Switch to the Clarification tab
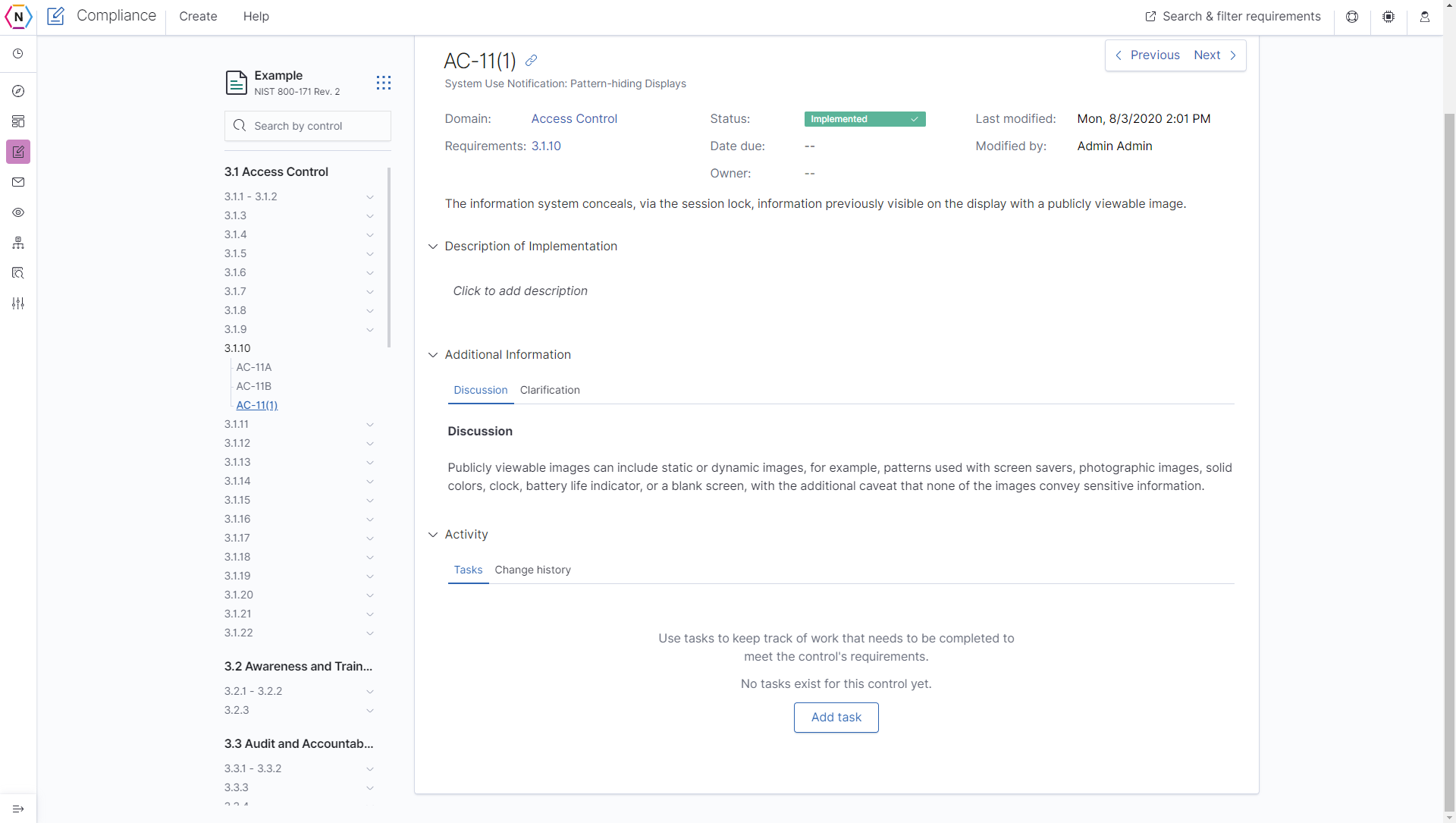1456x823 pixels. 550,390
